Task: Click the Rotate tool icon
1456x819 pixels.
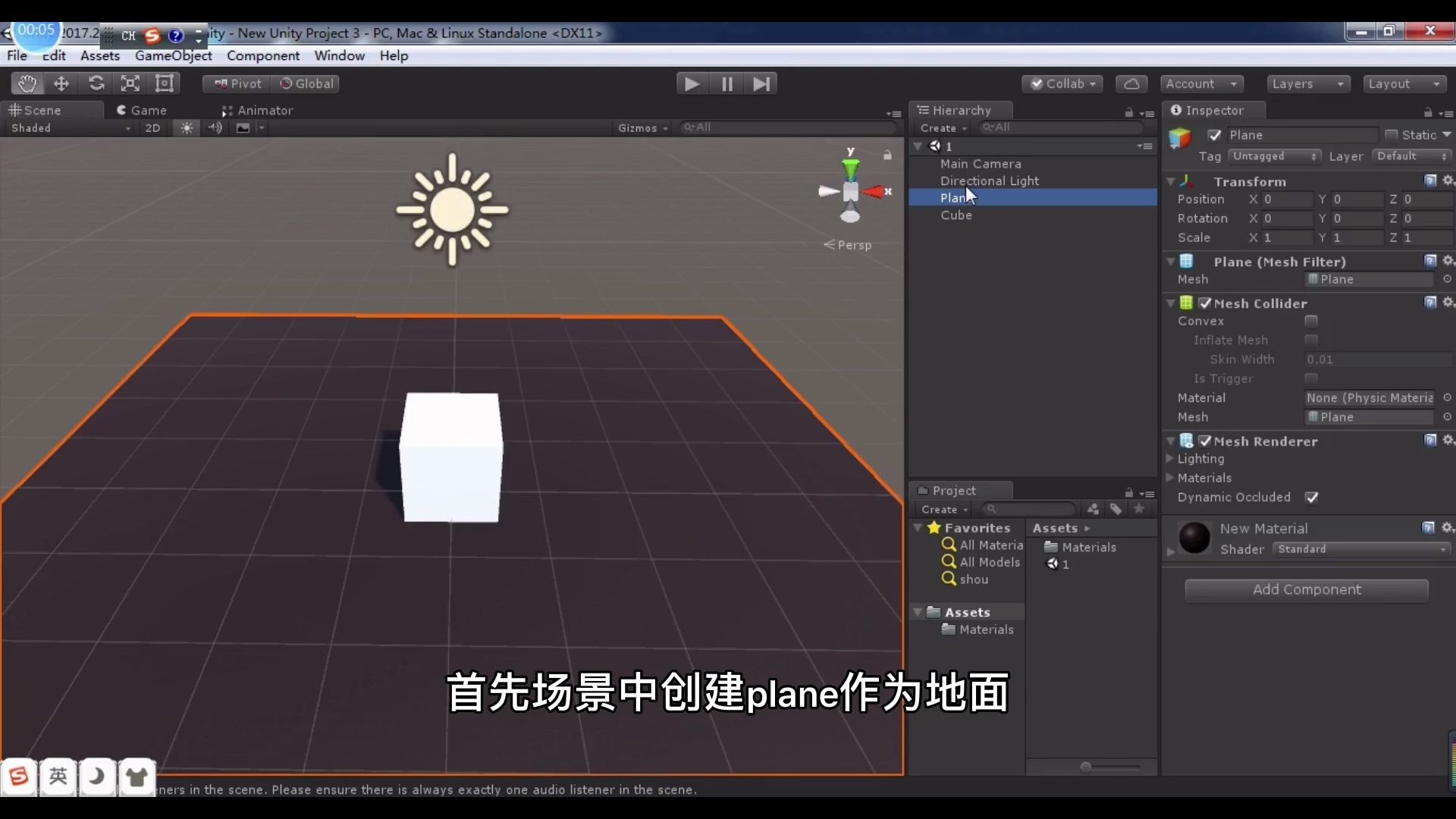Action: [96, 83]
